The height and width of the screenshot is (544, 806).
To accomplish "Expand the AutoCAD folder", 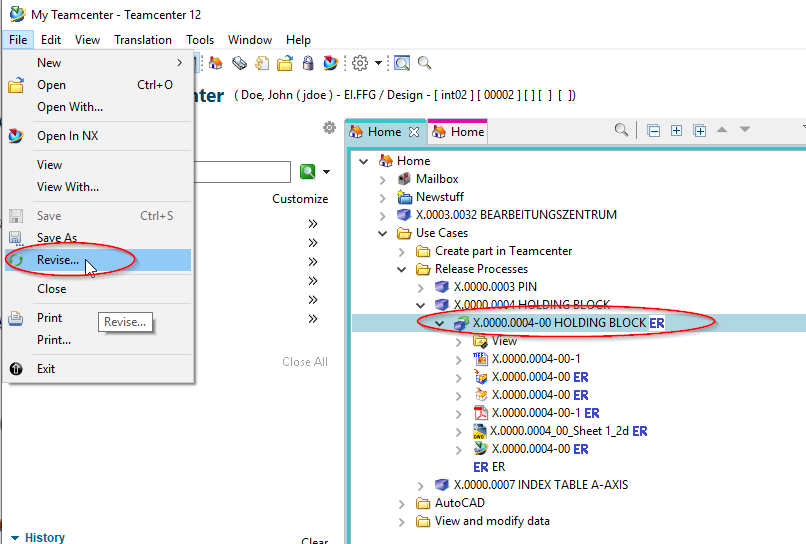I will click(x=401, y=503).
